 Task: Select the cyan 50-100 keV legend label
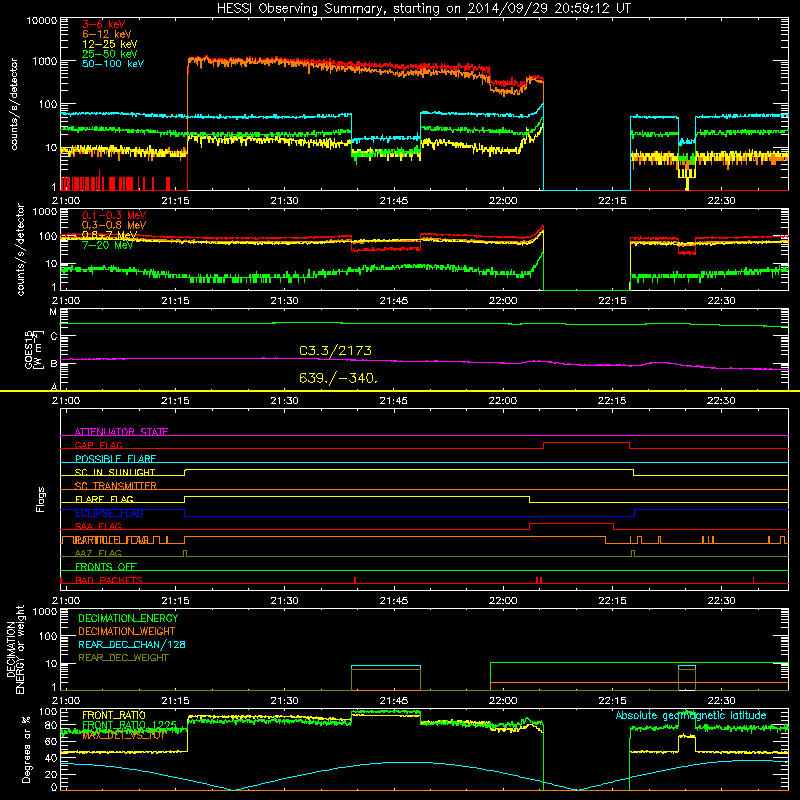[113, 64]
